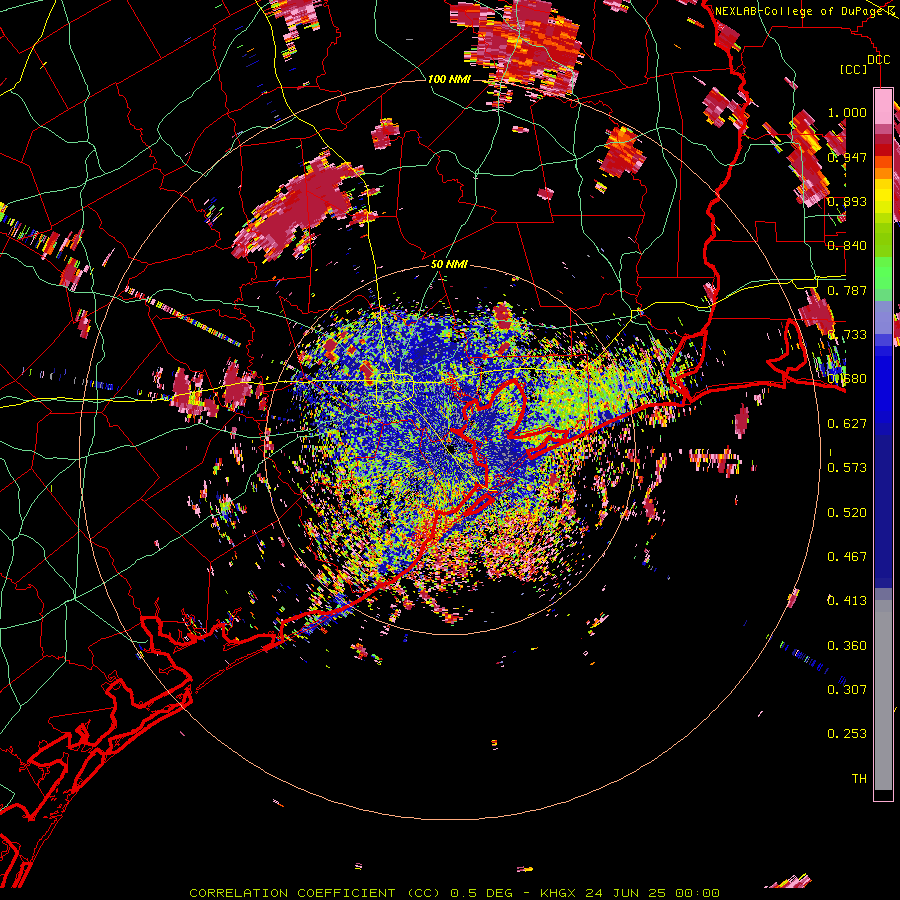Select the 0.573 scale value

tap(847, 468)
